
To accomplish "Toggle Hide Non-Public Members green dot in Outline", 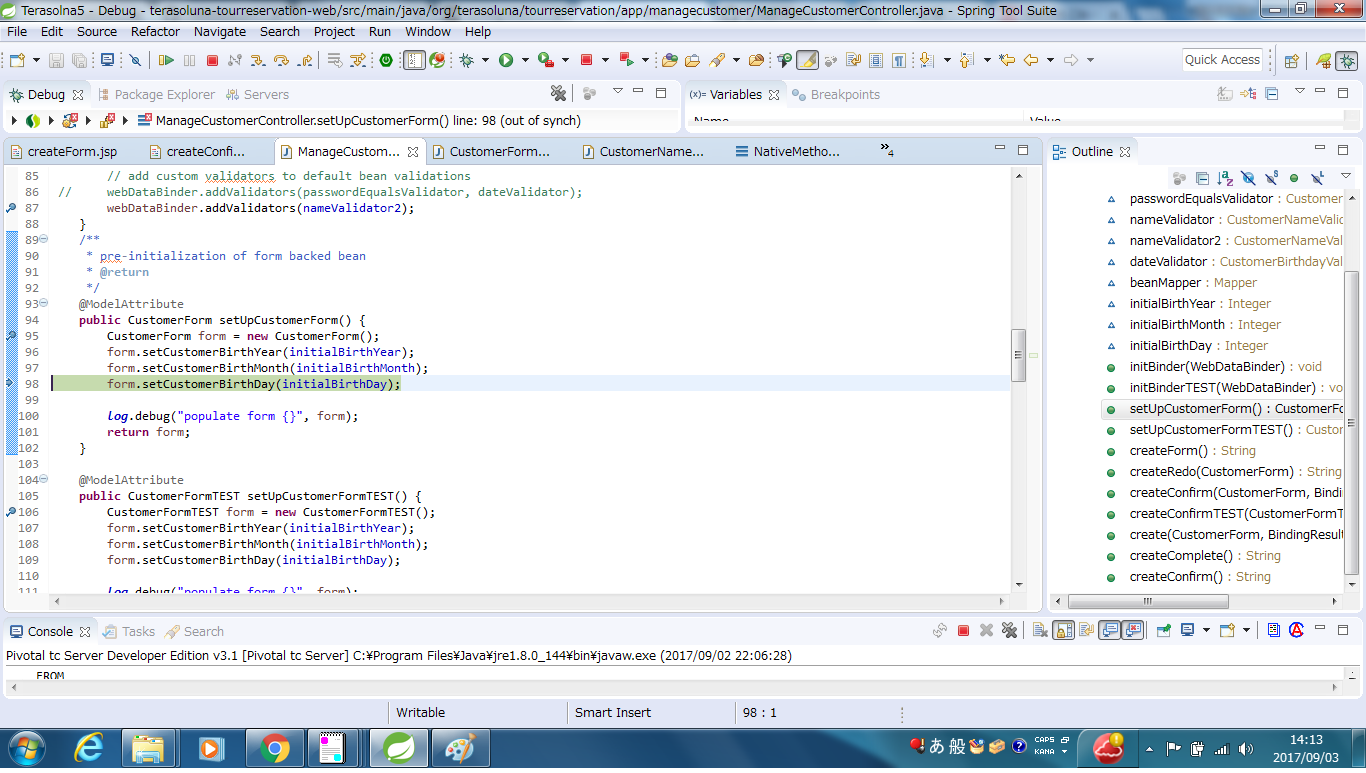I will [1294, 178].
